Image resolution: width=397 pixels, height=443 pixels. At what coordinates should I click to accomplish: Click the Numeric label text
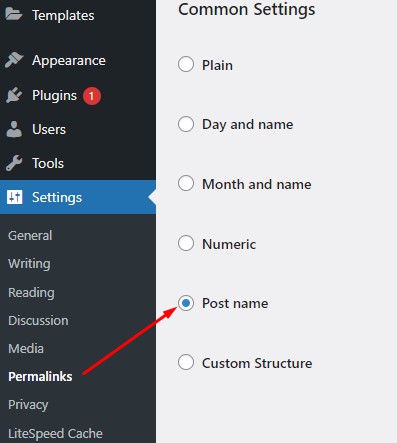coord(229,244)
